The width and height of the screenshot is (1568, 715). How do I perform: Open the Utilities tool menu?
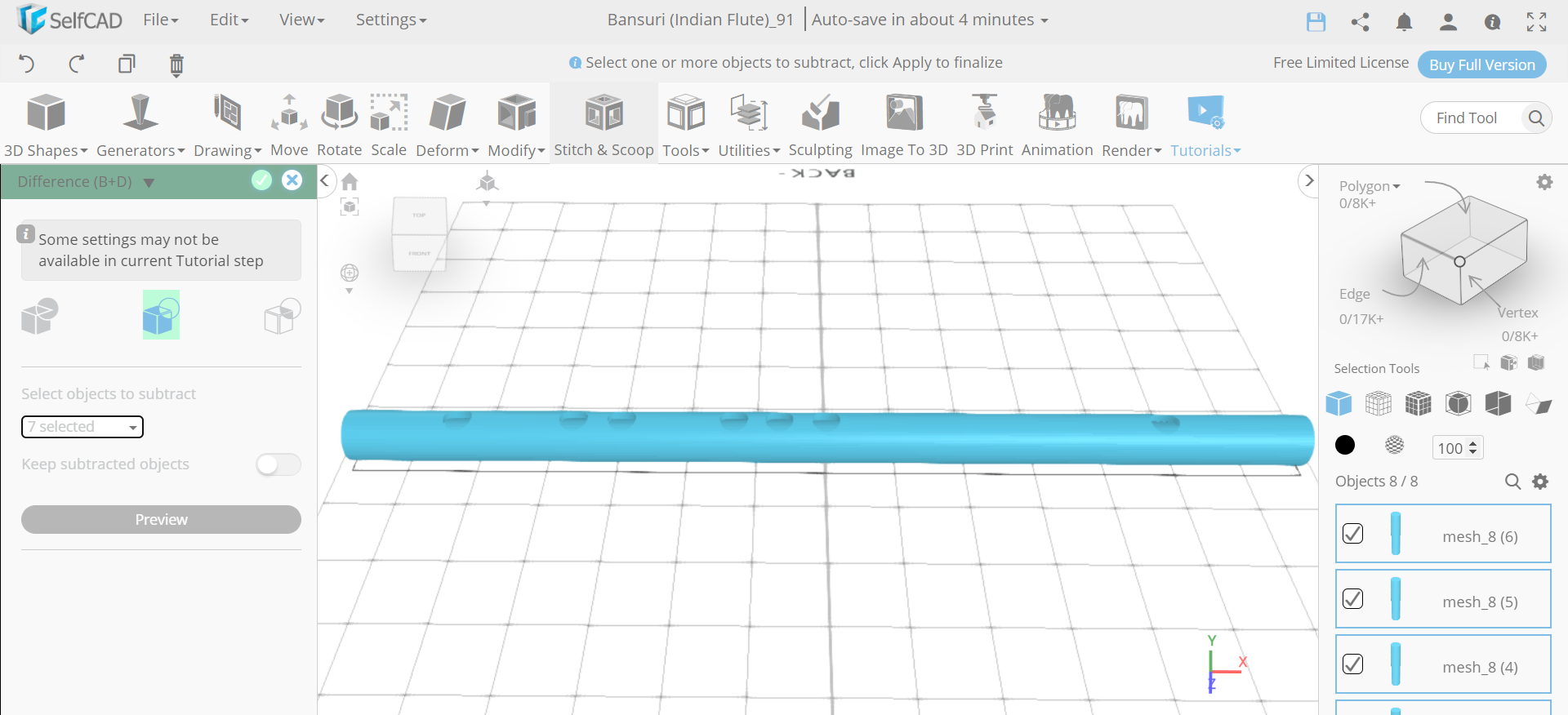tap(749, 124)
